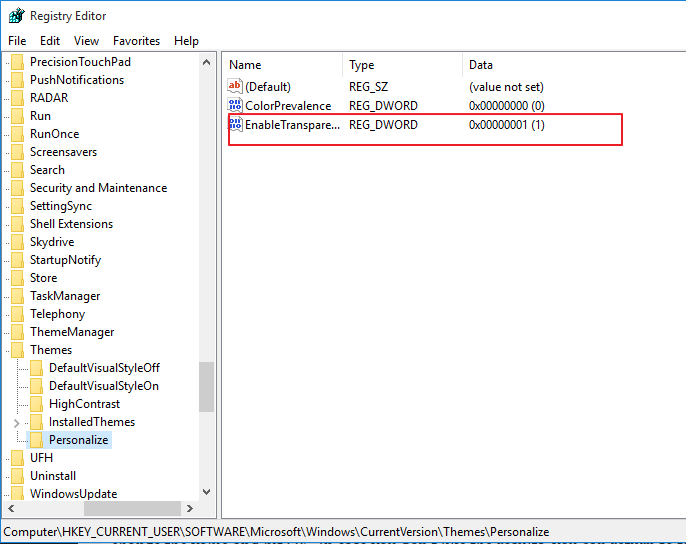Click the tree pane scroll down arrow
This screenshot has height=544, width=686.
(206, 492)
